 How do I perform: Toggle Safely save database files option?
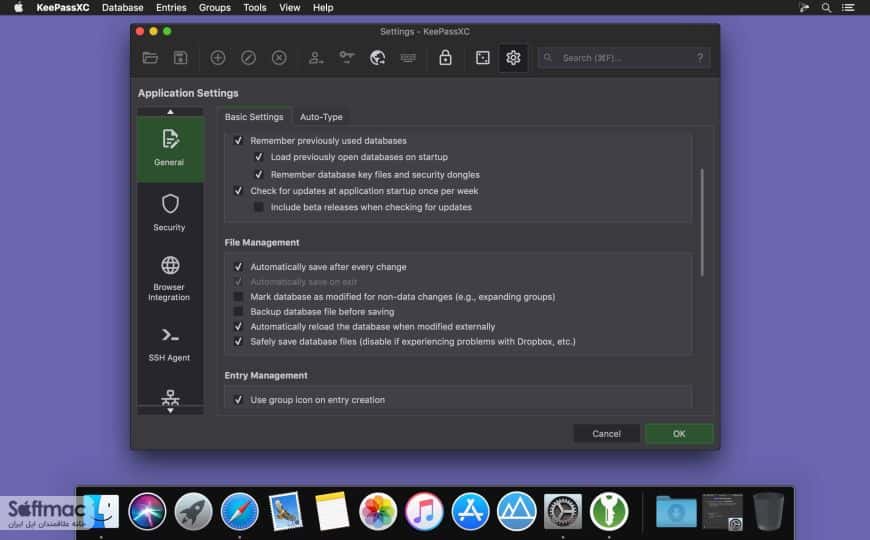(238, 342)
